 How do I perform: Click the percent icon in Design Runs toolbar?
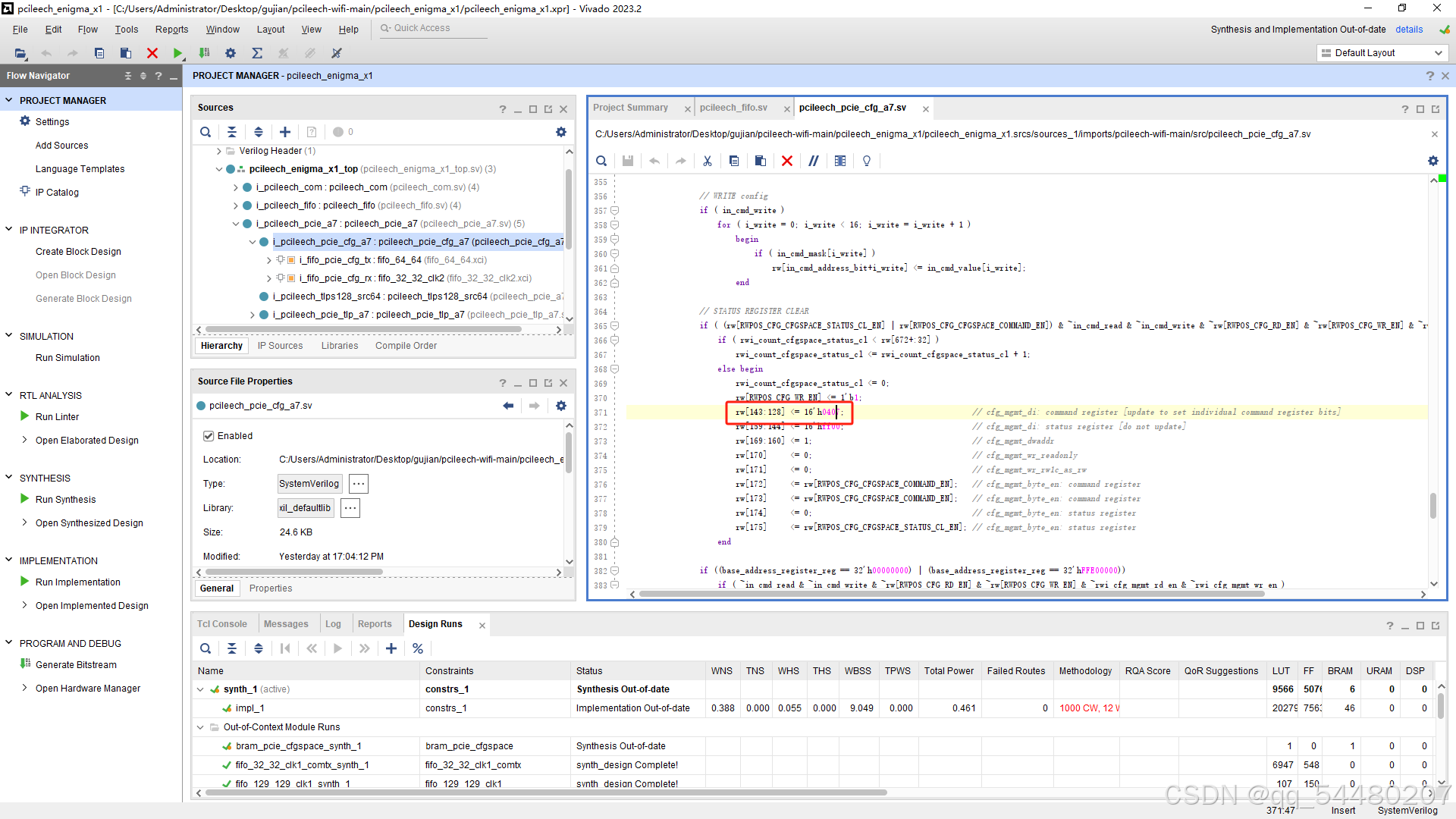tap(418, 648)
